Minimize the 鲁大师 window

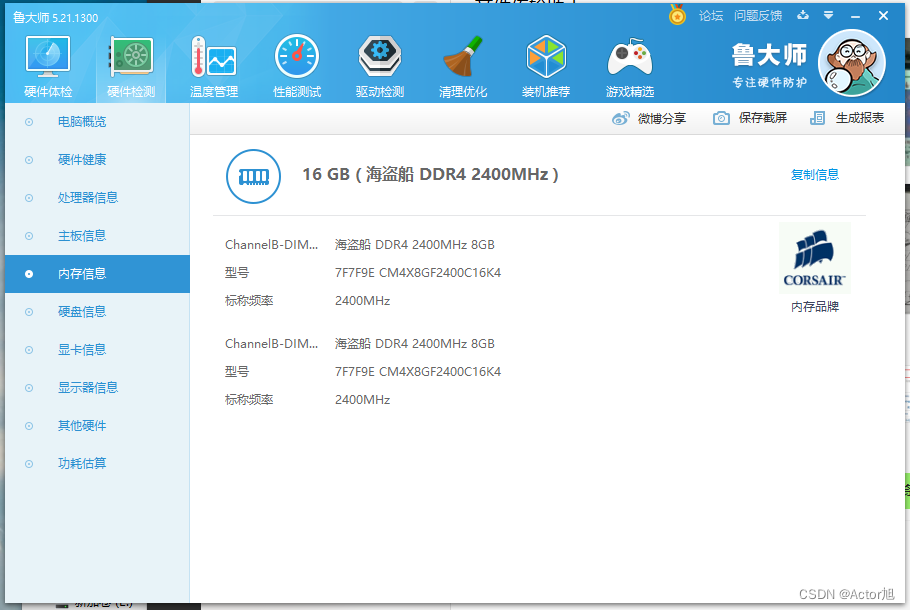855,16
